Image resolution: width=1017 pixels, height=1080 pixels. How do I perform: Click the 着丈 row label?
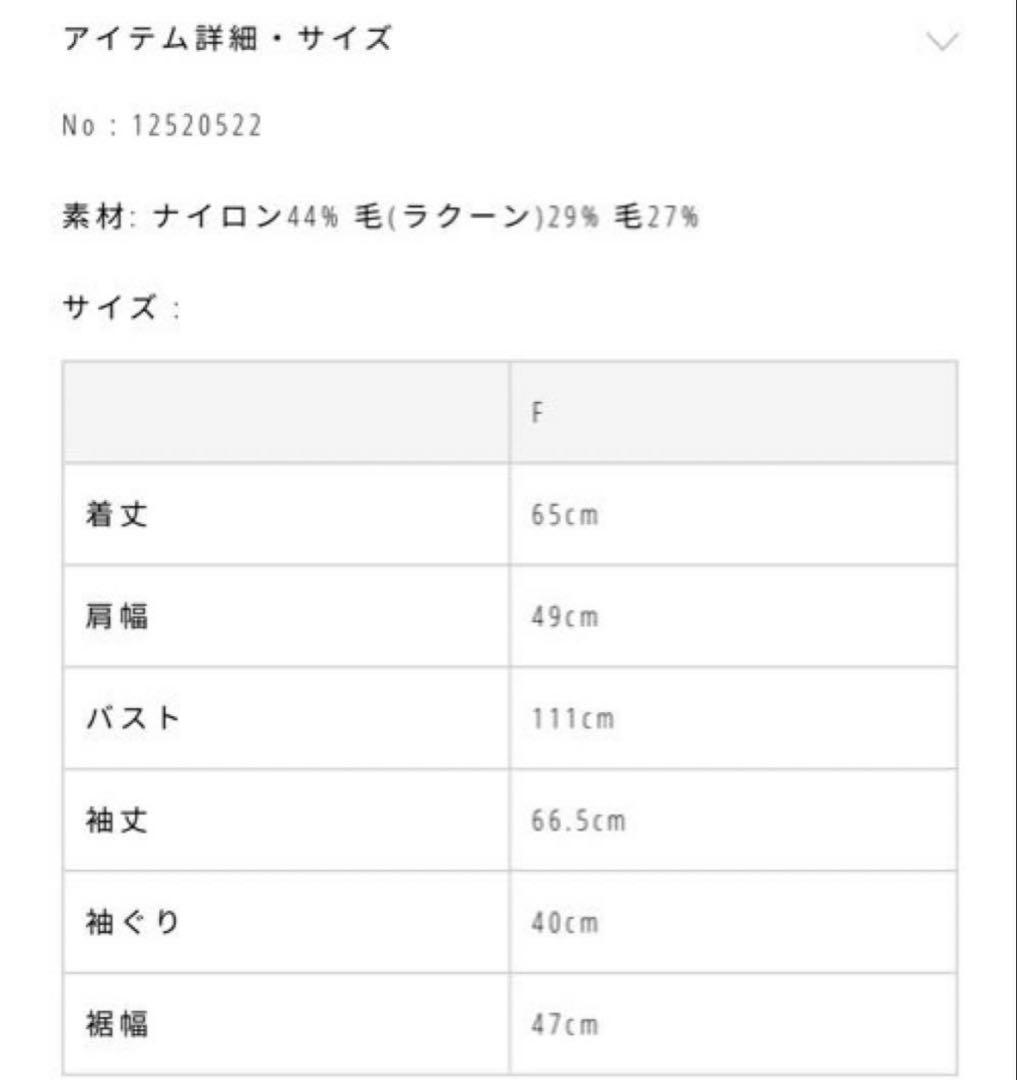click(117, 516)
